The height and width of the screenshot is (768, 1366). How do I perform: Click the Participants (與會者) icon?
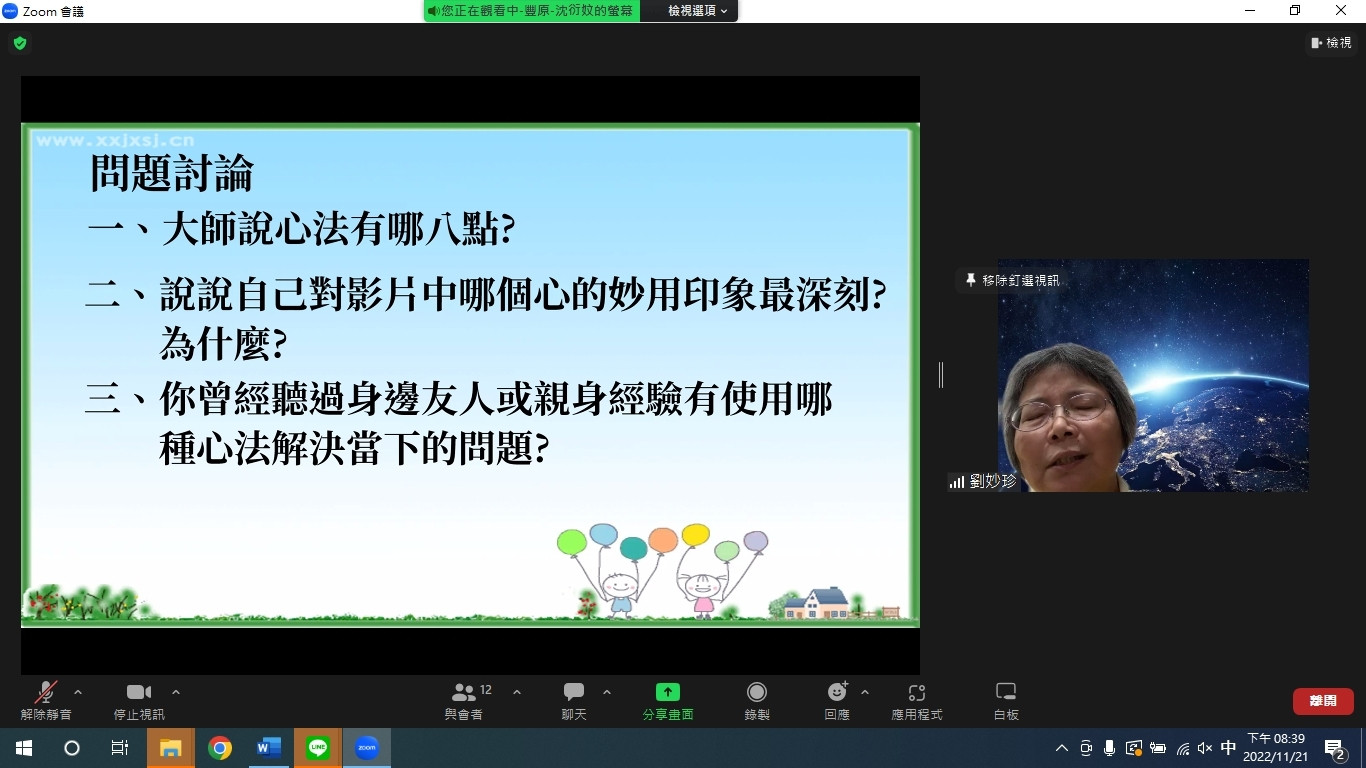point(464,692)
